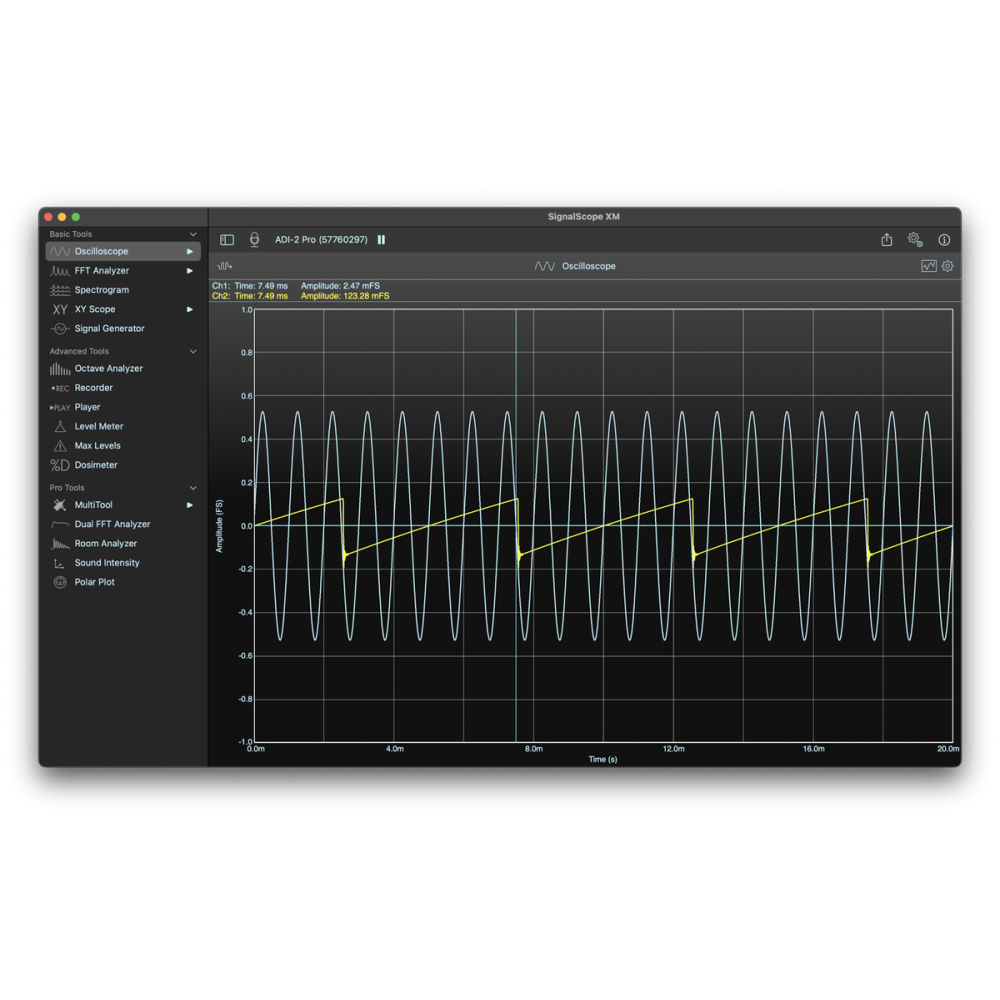The width and height of the screenshot is (1000, 1000).
Task: Collapse the Basic Tools section
Action: [193, 234]
